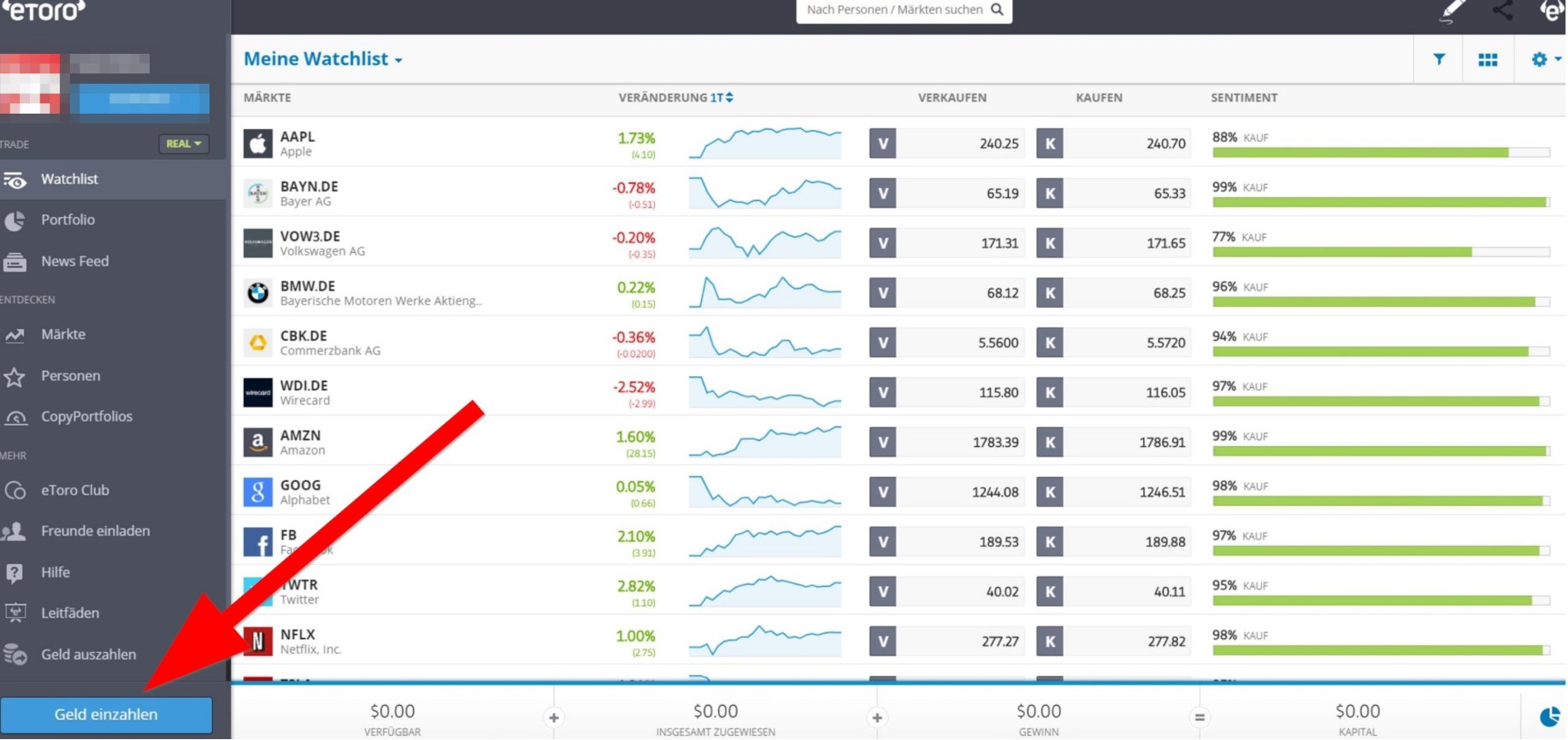Image resolution: width=1568 pixels, height=740 pixels.
Task: Open CopyPortfolios from sidebar
Action: [86, 417]
